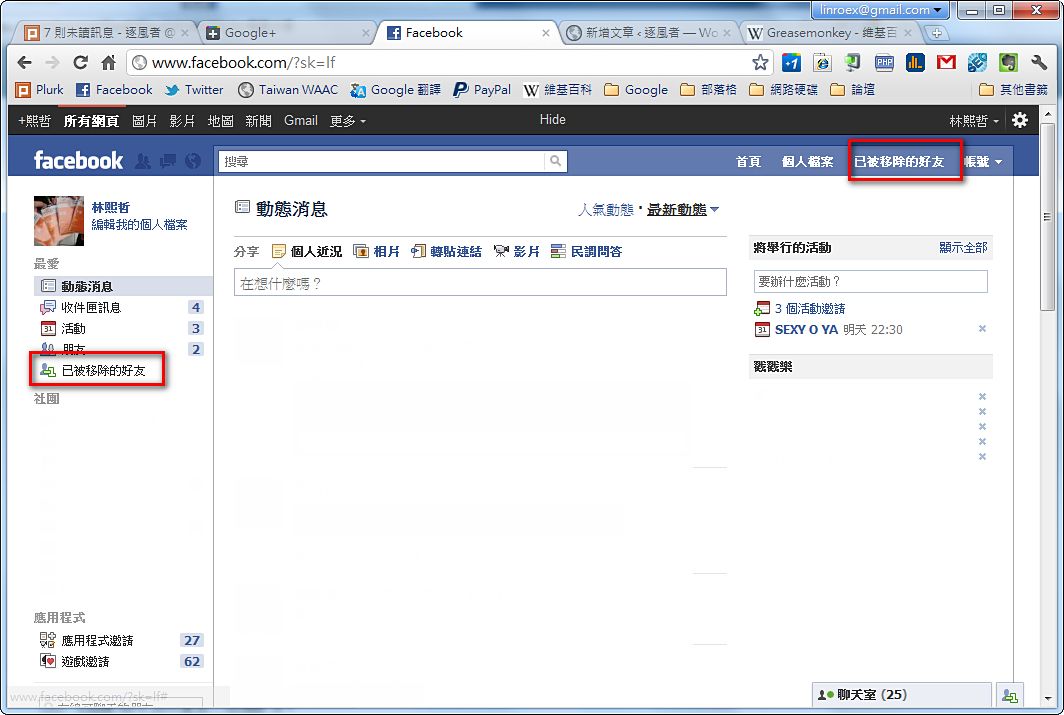Screen dimensions: 1064x715
Task: Click the bar-chart extension icon
Action: click(915, 62)
